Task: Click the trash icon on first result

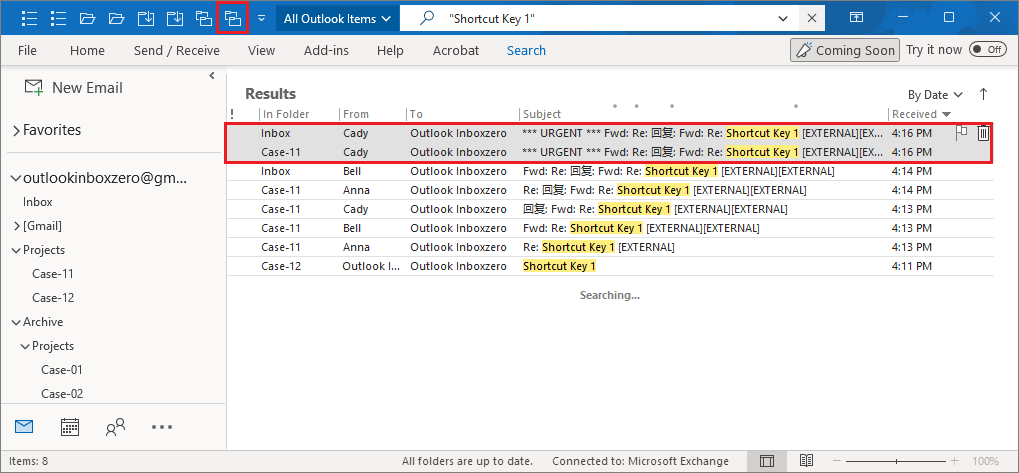Action: coord(983,133)
